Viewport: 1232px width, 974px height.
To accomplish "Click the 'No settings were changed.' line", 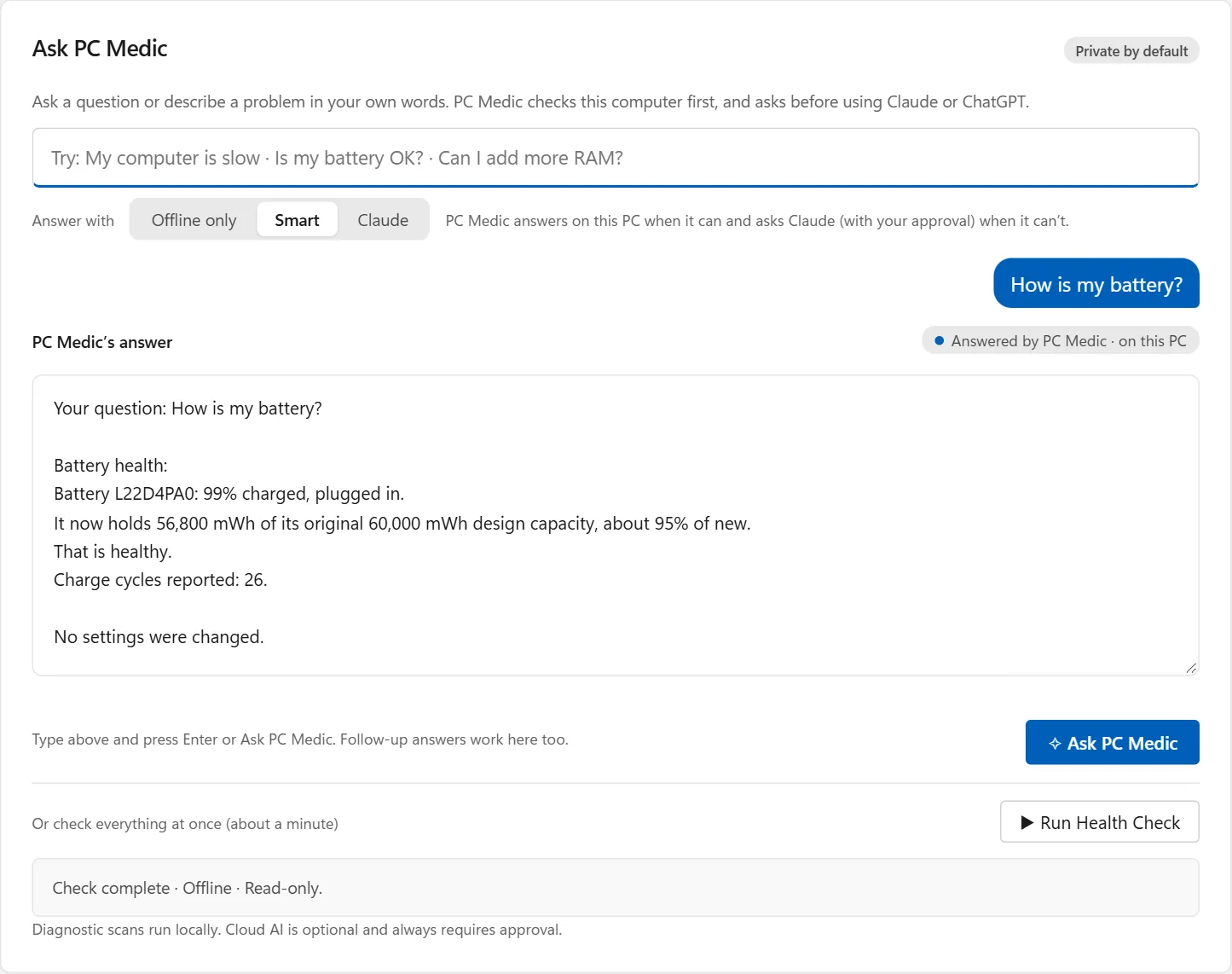I will (x=159, y=637).
